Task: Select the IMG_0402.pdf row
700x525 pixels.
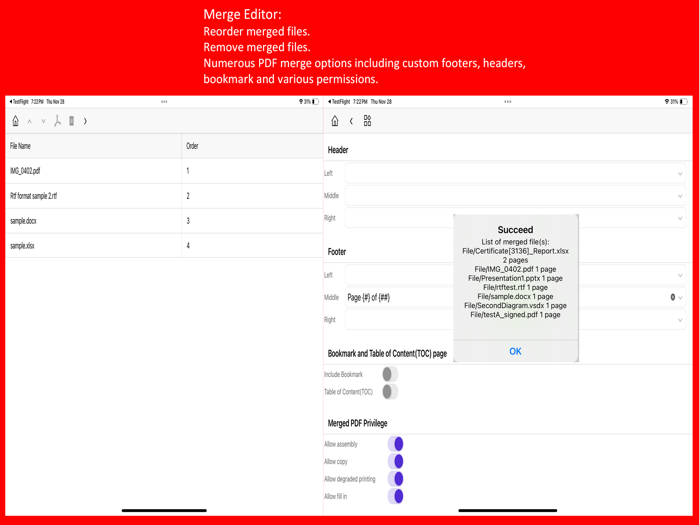Action: [x=164, y=171]
